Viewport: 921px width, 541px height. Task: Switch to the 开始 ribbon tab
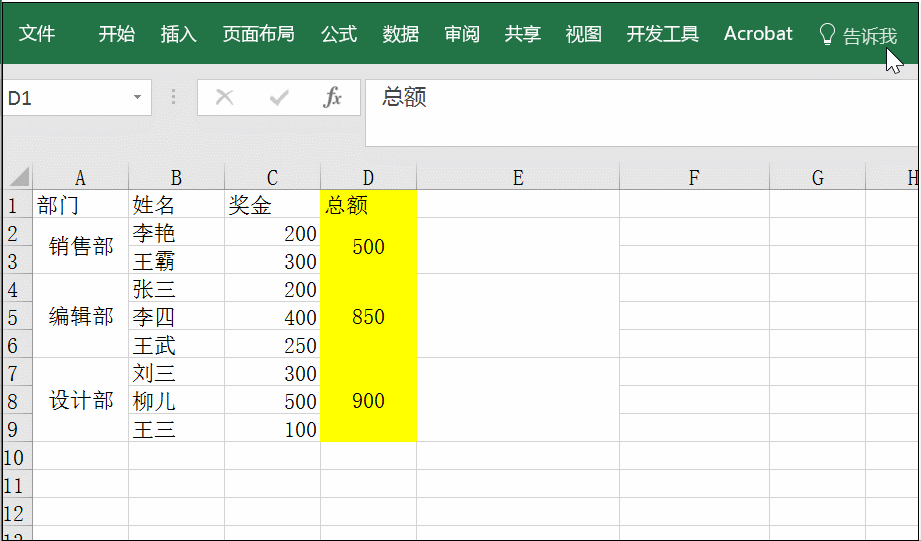116,33
